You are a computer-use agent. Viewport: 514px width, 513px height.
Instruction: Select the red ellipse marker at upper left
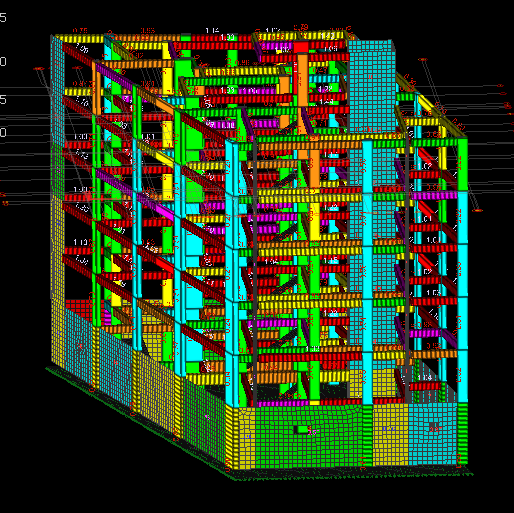coord(39,68)
